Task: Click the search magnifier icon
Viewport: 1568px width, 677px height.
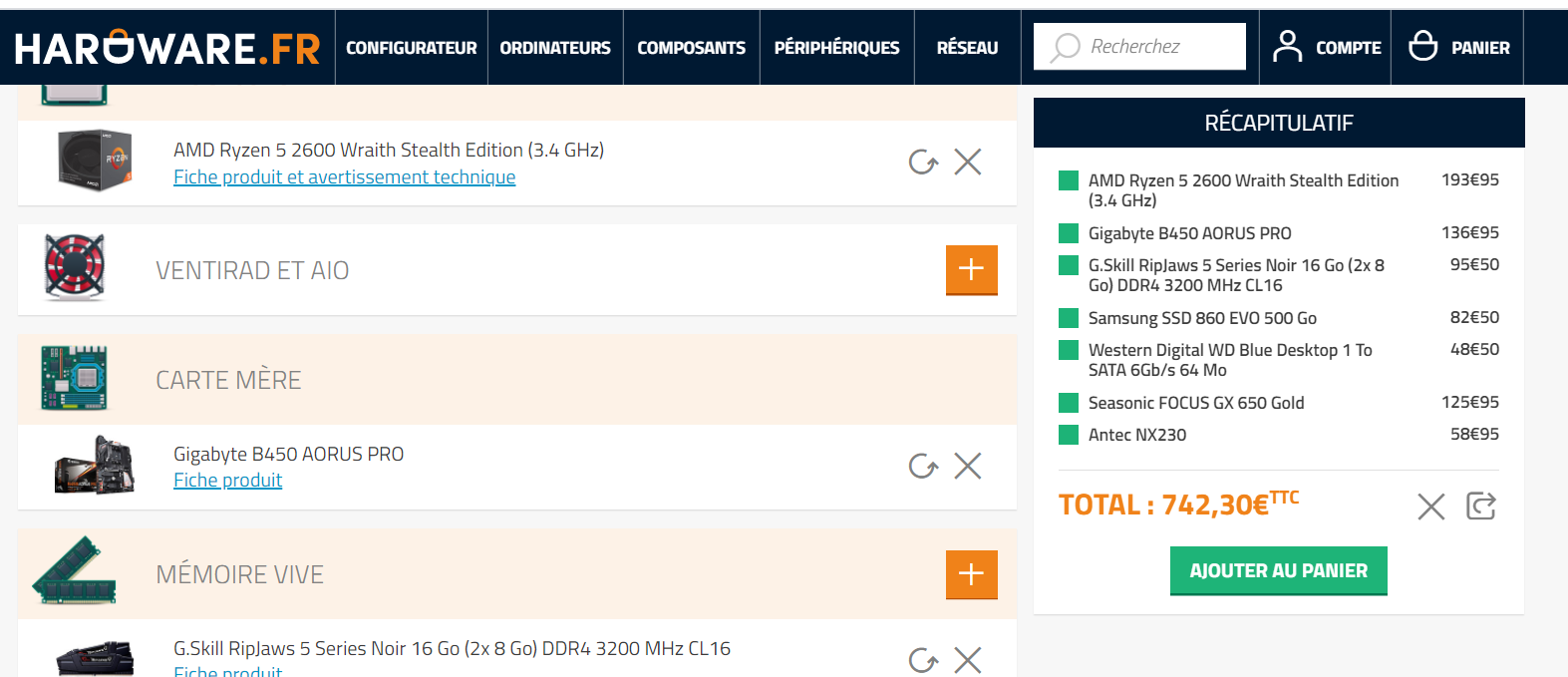Action: [1066, 47]
